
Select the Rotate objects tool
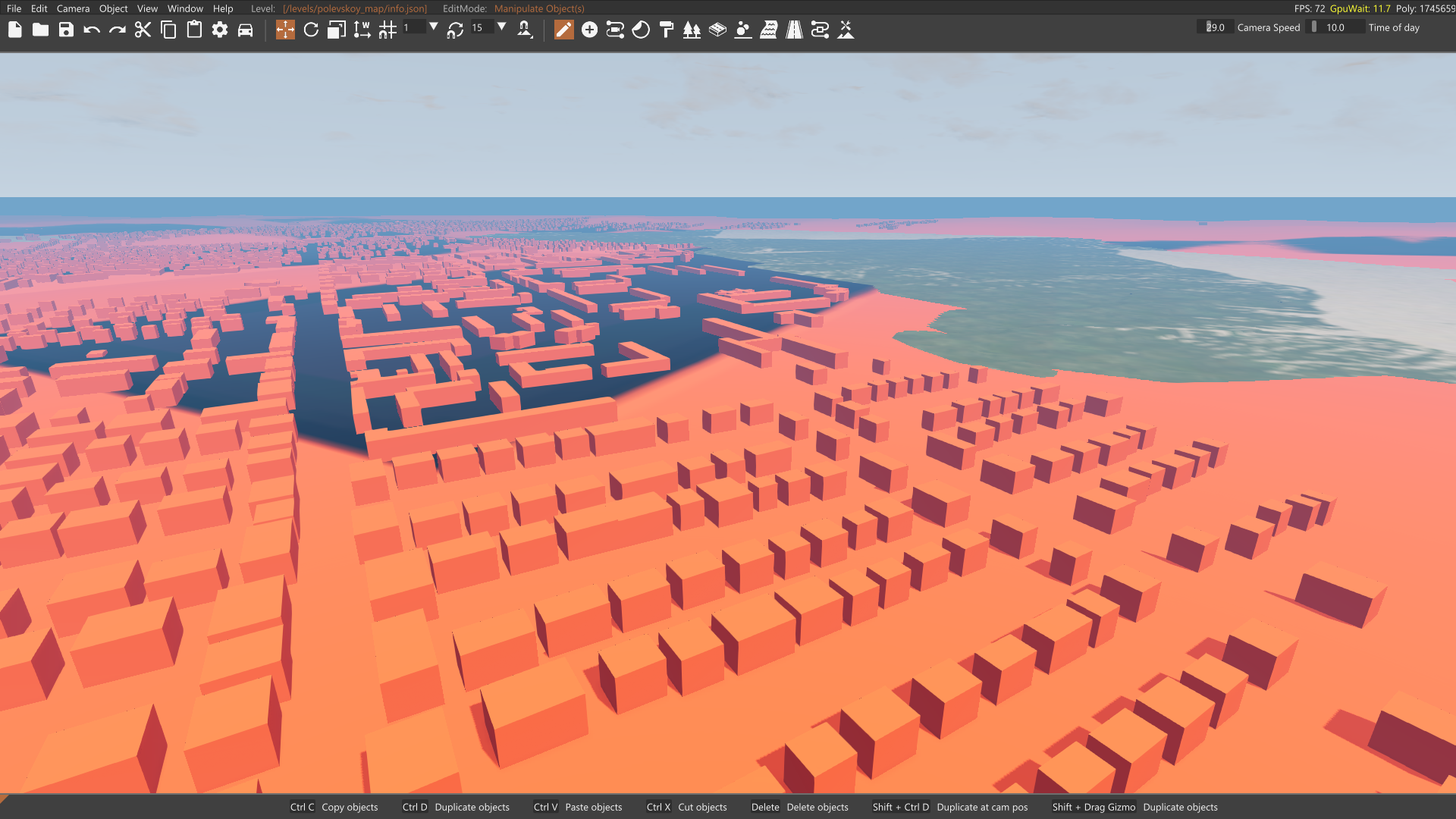(x=311, y=30)
